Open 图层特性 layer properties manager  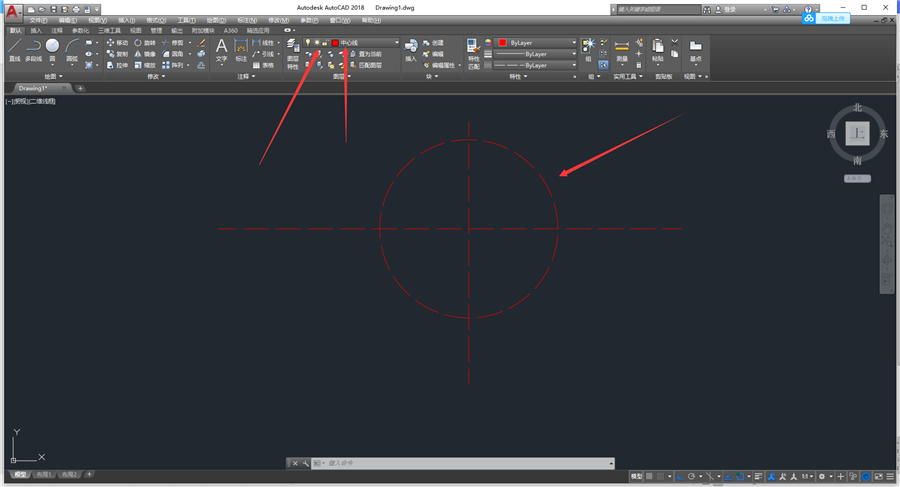[x=293, y=54]
